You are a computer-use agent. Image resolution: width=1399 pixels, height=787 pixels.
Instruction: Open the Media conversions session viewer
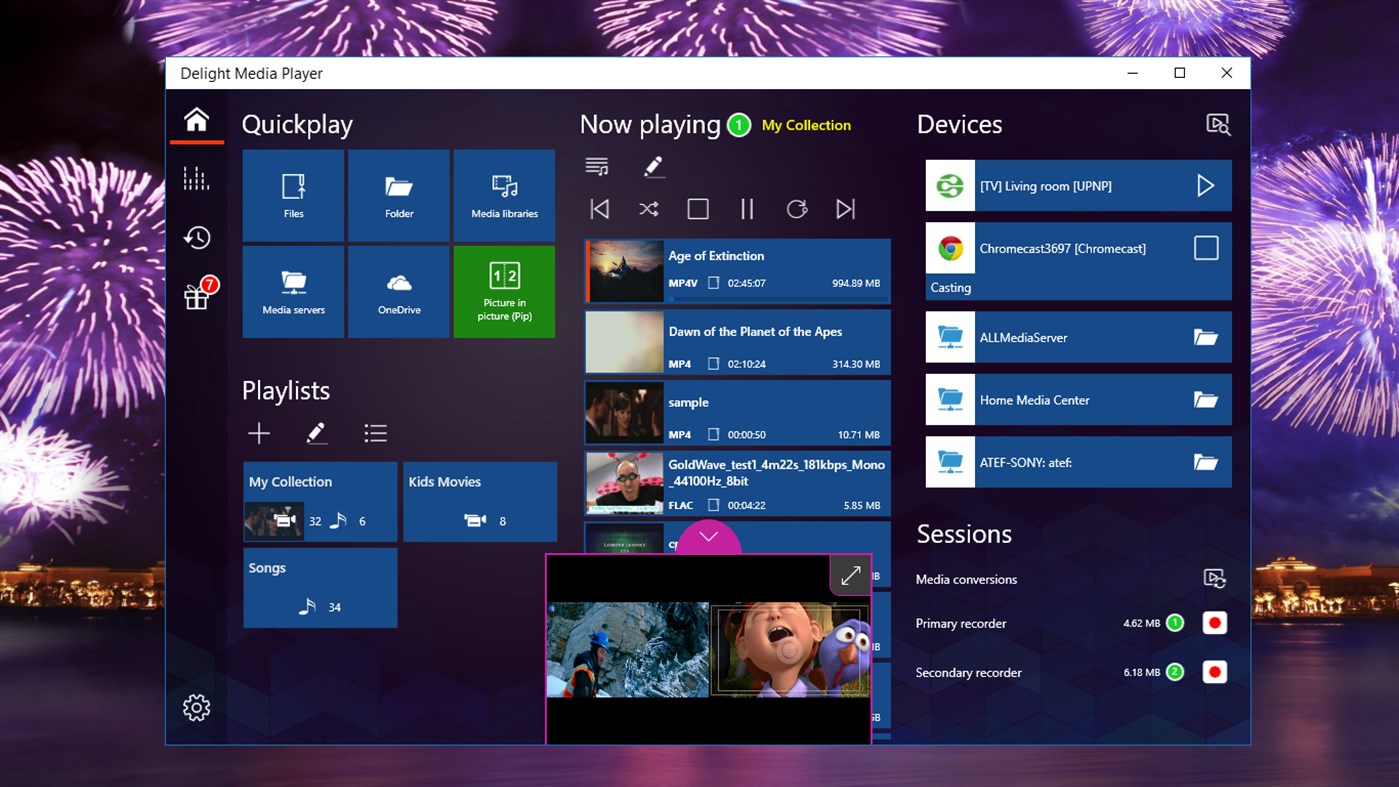pos(1213,579)
